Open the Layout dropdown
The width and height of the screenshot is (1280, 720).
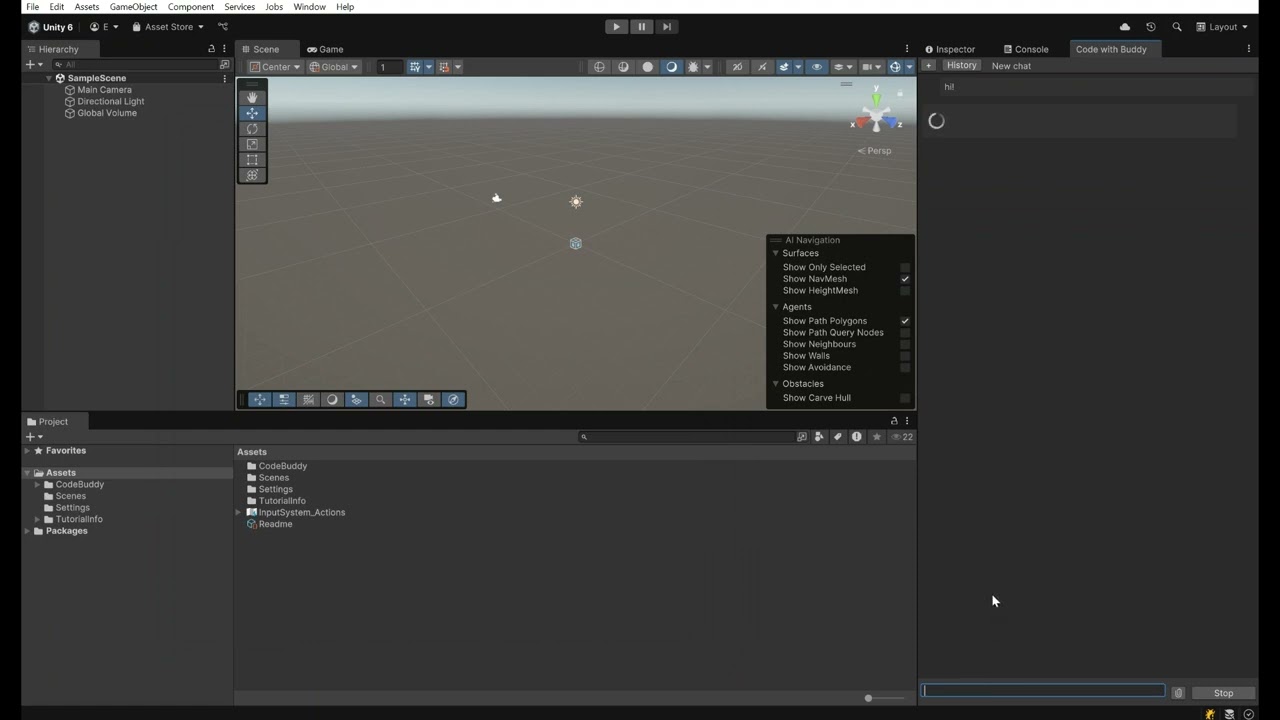pyautogui.click(x=1222, y=27)
